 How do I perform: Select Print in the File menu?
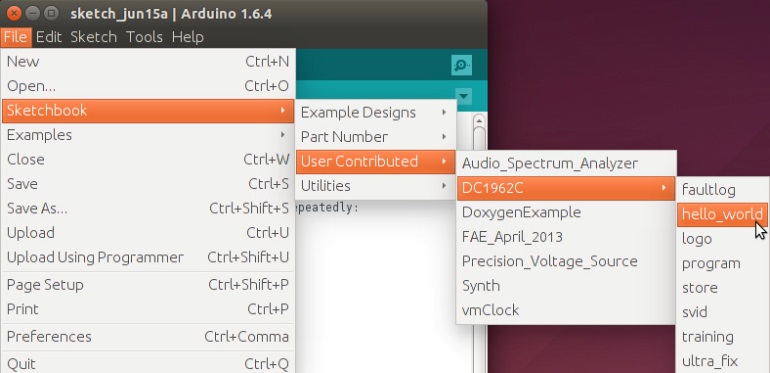tap(148, 310)
